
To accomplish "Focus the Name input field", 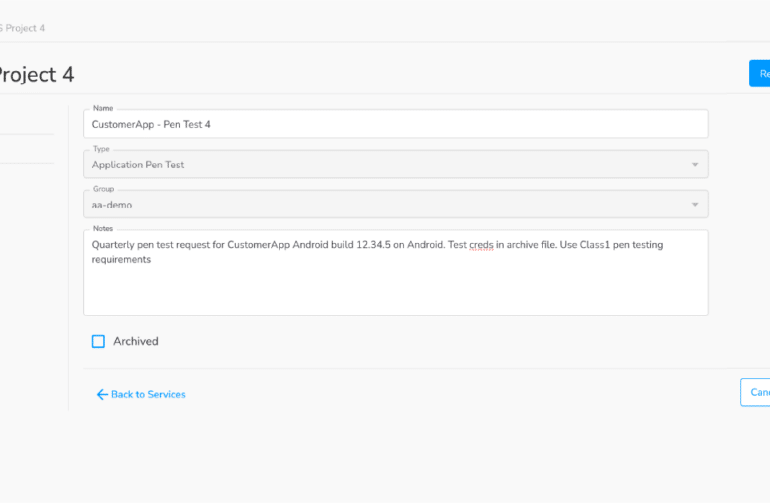I will coord(395,124).
